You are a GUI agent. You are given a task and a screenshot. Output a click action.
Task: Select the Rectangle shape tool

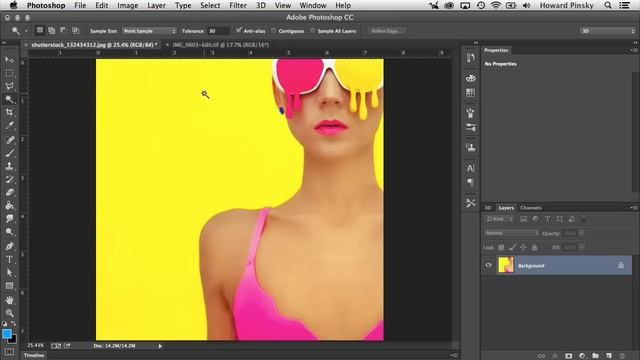pos(9,286)
